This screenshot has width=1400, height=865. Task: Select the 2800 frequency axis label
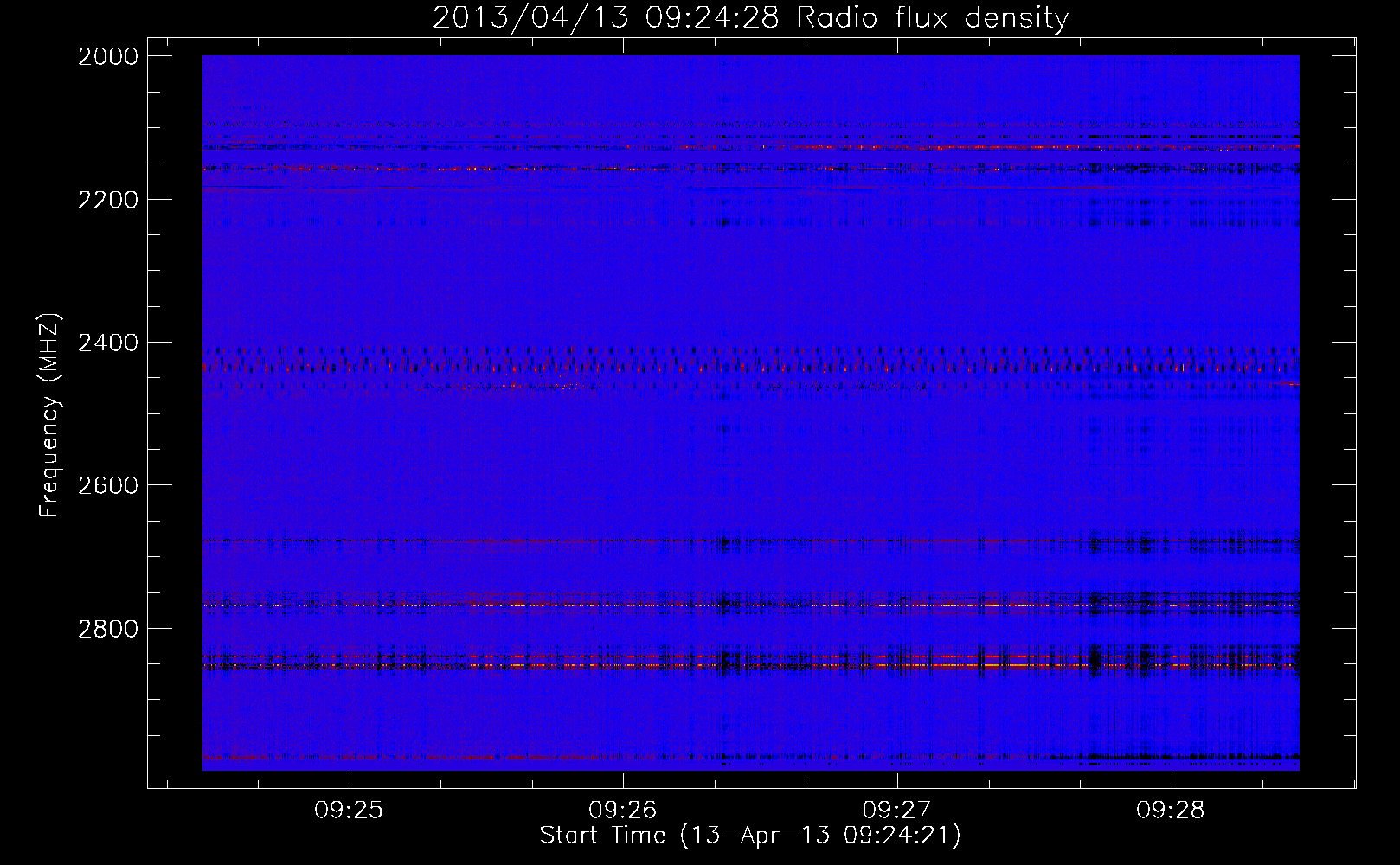pyautogui.click(x=108, y=628)
